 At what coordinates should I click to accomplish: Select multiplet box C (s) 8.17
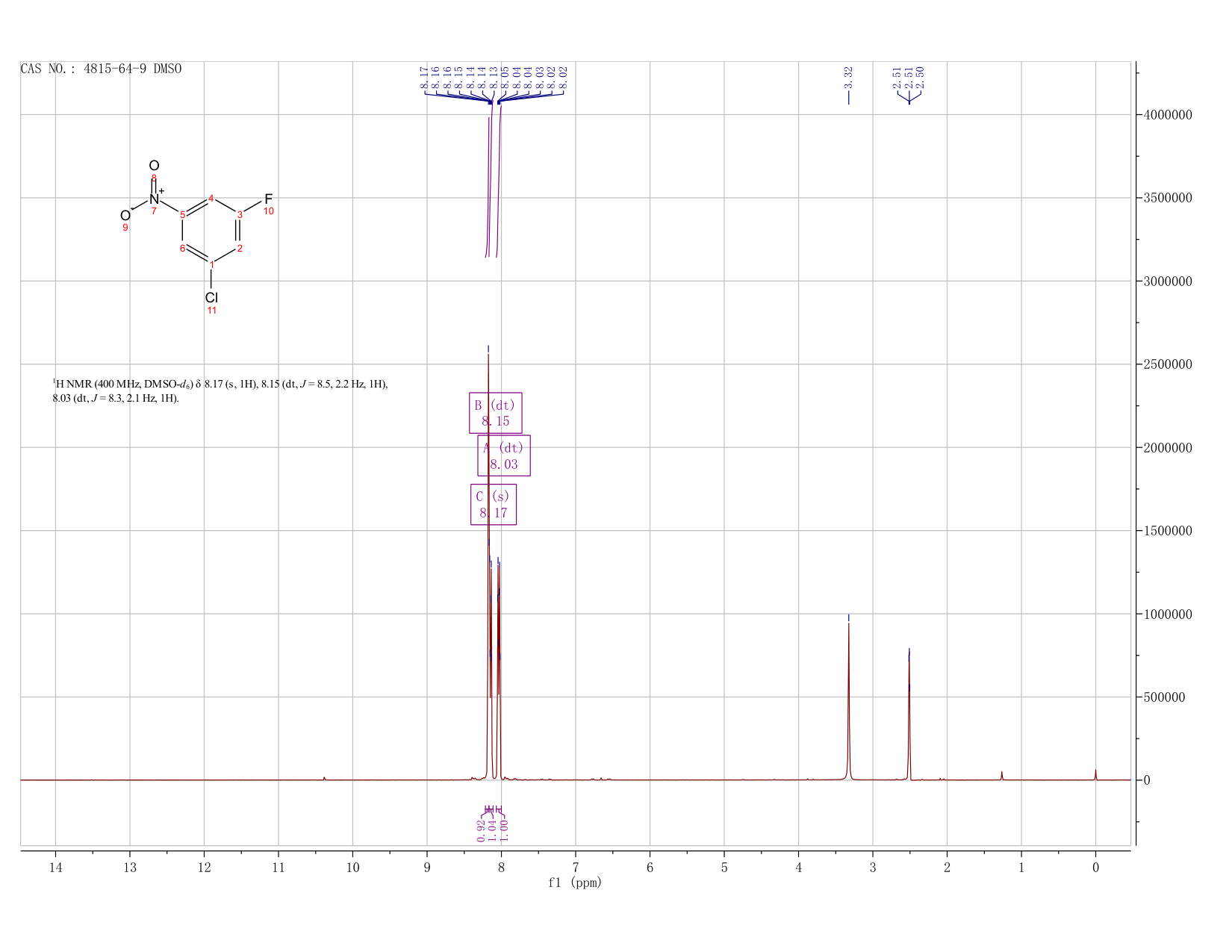point(494,505)
